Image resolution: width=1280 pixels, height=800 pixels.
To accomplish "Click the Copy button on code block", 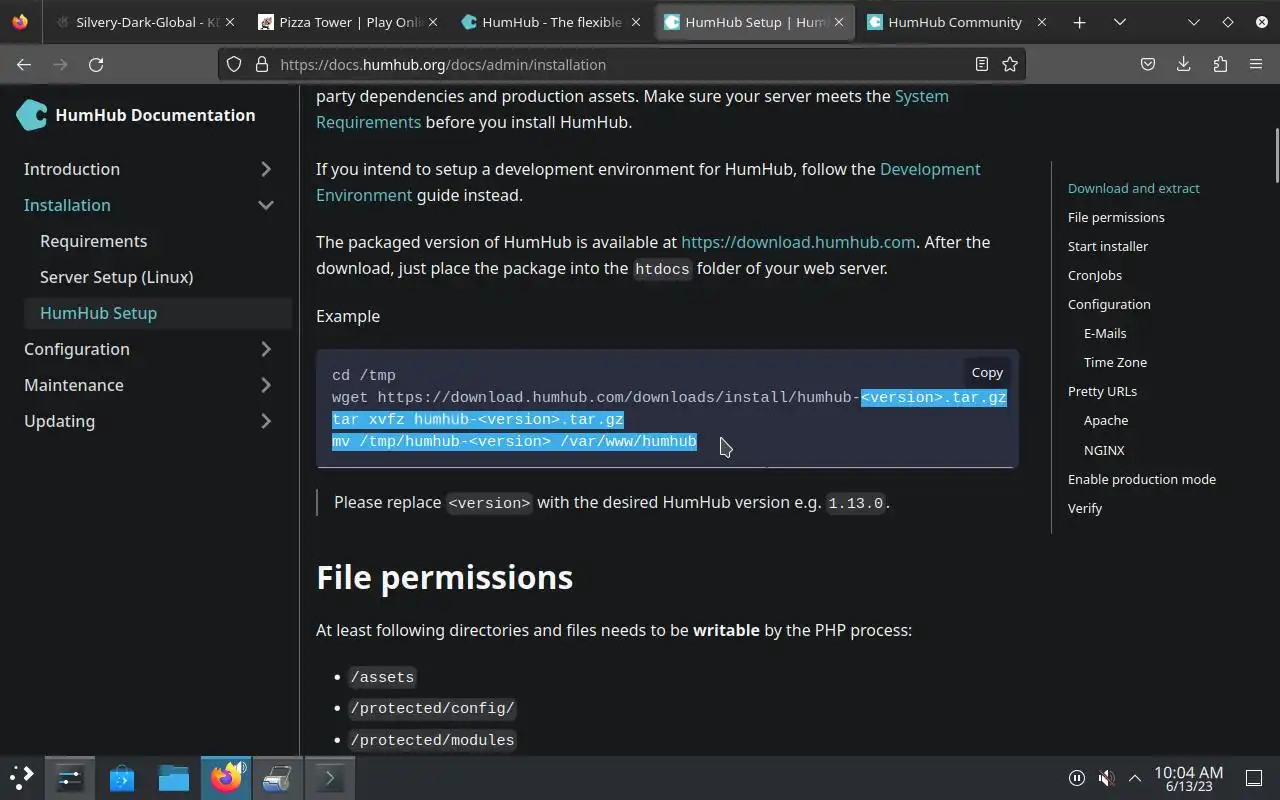I will pos(987,372).
